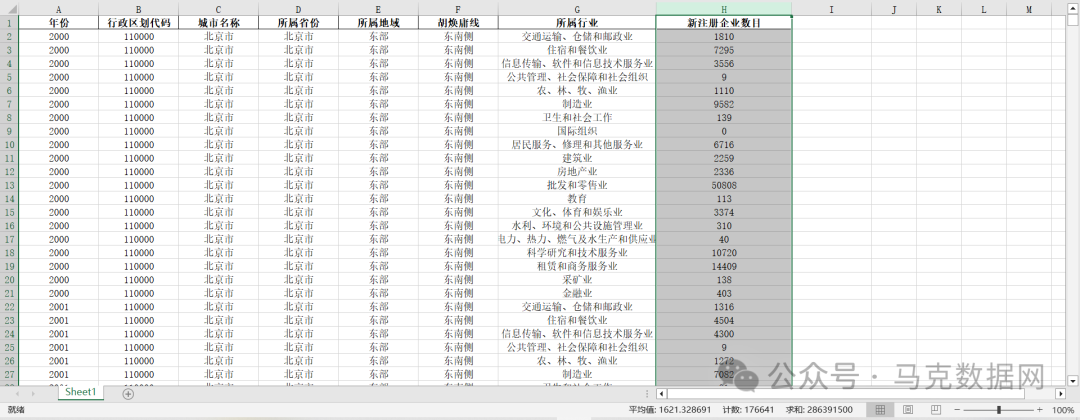Select column L header
Image resolution: width=1080 pixels, height=420 pixels.
984,10
